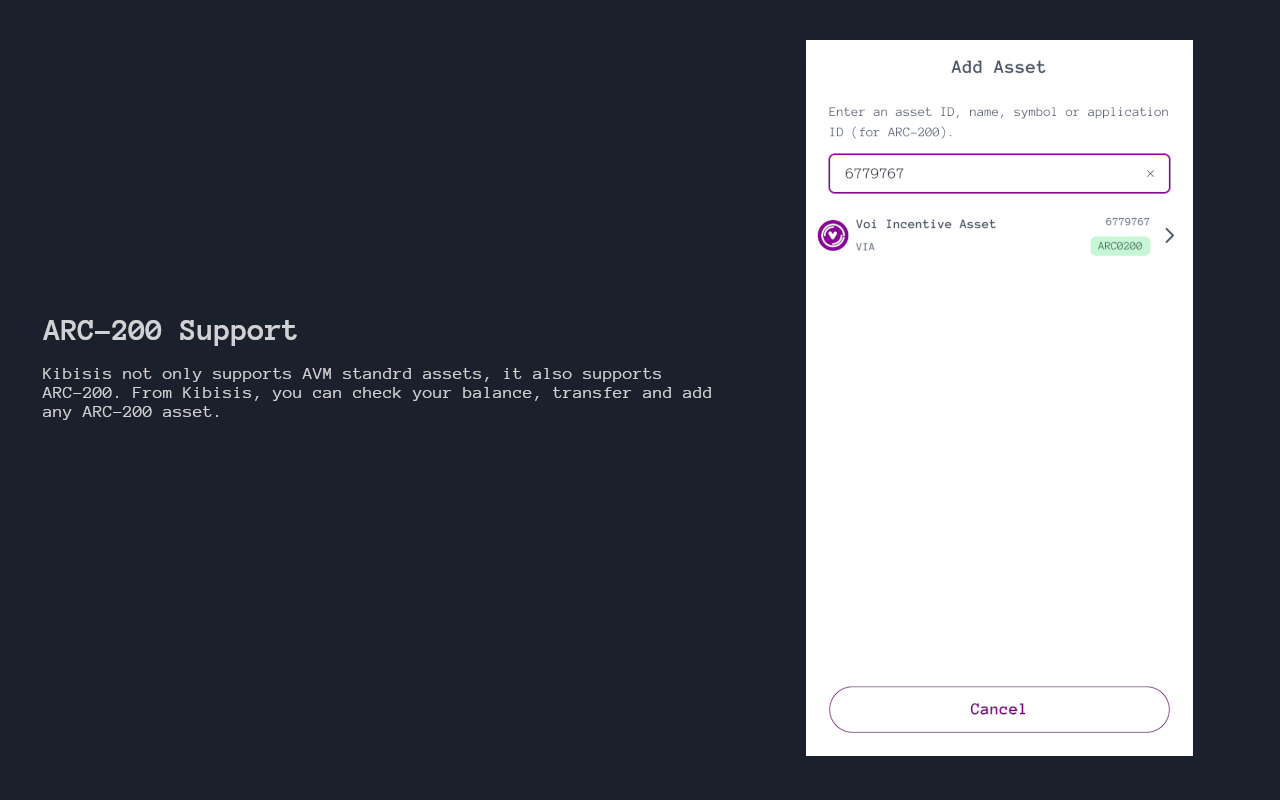The height and width of the screenshot is (800, 1280).
Task: Click asset ID 6779767 in result row
Action: click(x=1127, y=222)
